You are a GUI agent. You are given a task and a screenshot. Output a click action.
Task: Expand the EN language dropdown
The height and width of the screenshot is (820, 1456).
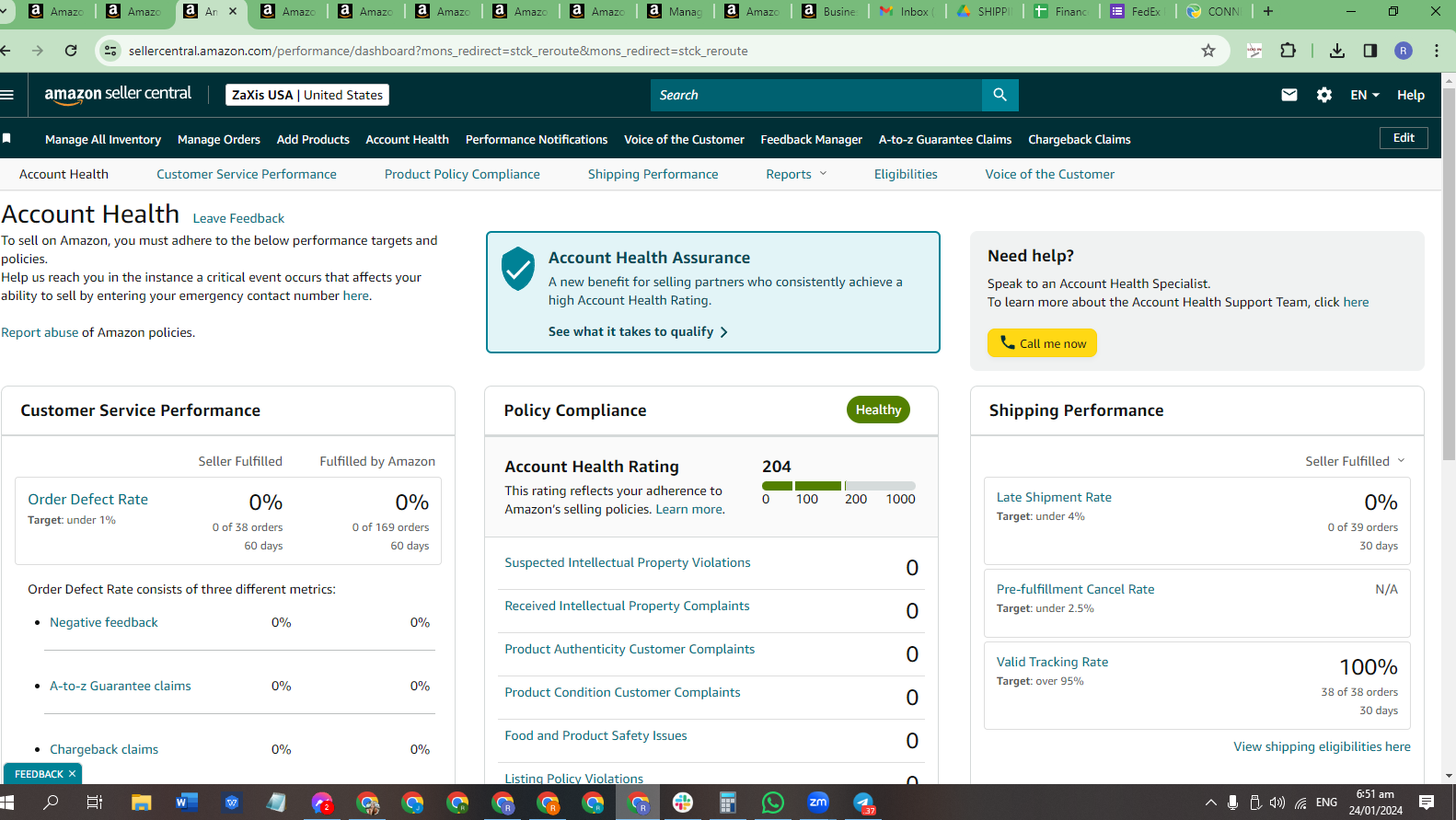(x=1365, y=95)
